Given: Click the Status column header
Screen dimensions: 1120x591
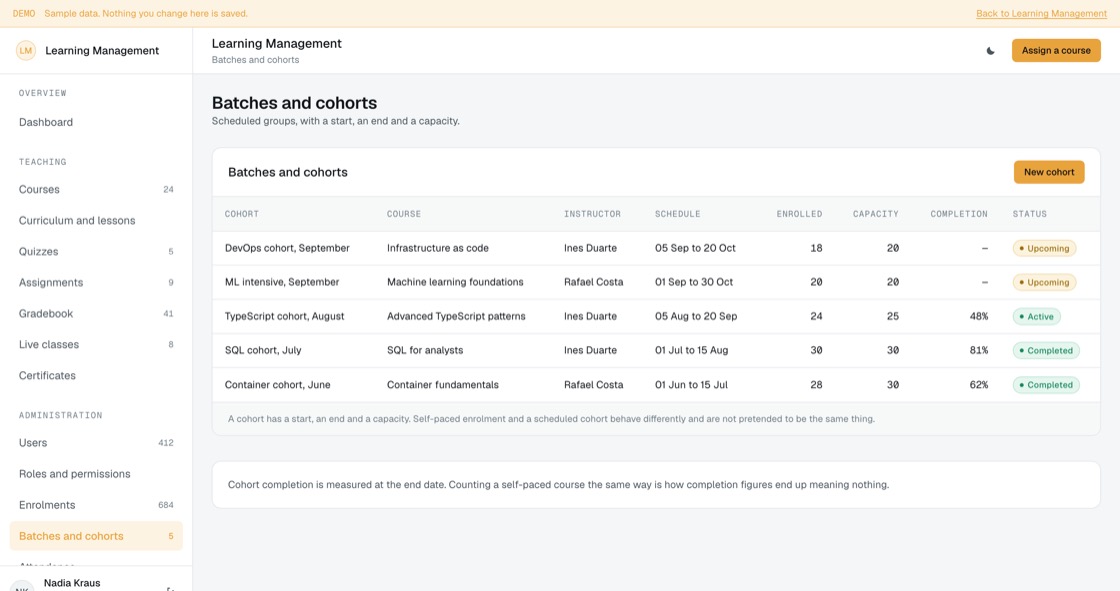Looking at the screenshot, I should tap(1029, 214).
